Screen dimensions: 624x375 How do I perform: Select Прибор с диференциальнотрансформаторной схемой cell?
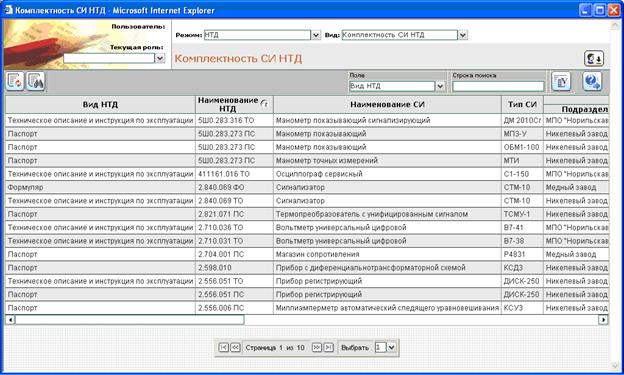click(x=387, y=268)
